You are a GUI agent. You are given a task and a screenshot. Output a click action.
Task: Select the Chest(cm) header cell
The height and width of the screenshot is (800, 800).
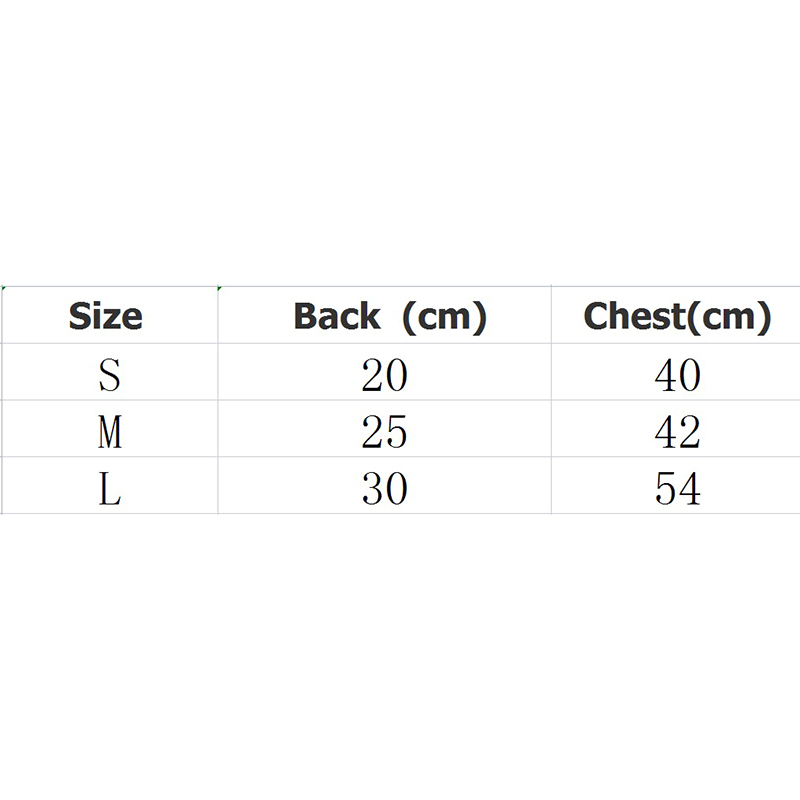point(677,316)
